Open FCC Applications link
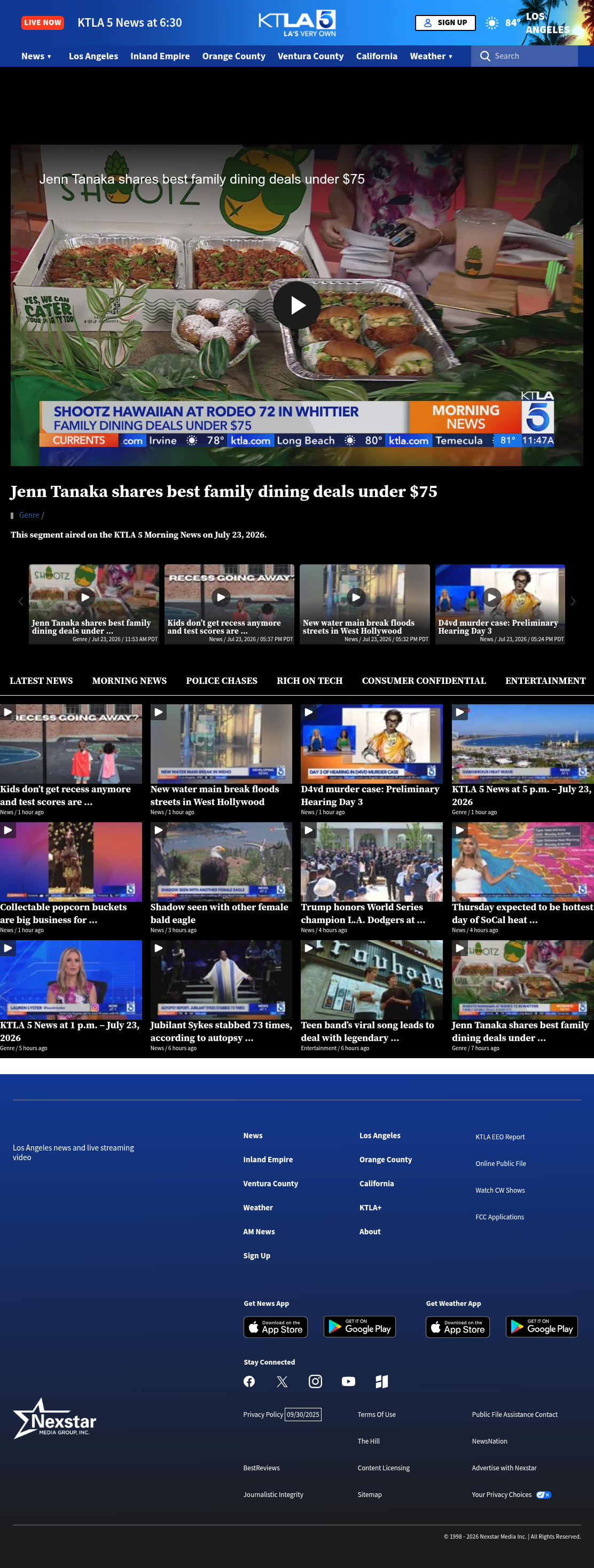This screenshot has height=1568, width=594. [499, 1217]
